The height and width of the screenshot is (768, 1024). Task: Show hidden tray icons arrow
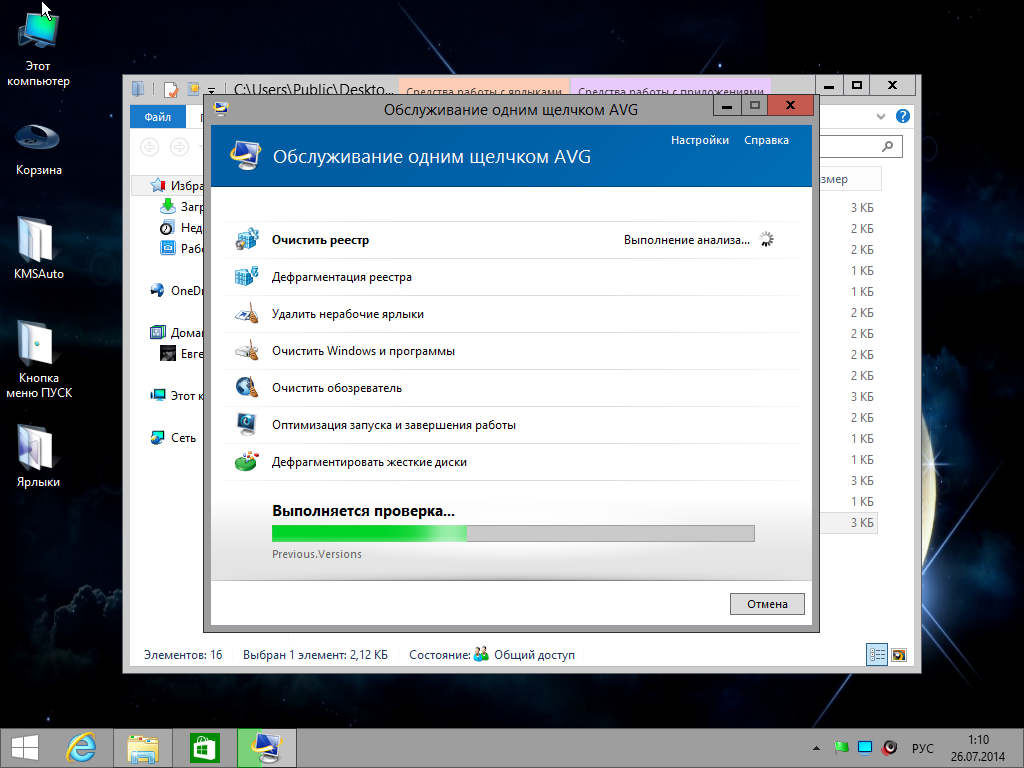[816, 748]
